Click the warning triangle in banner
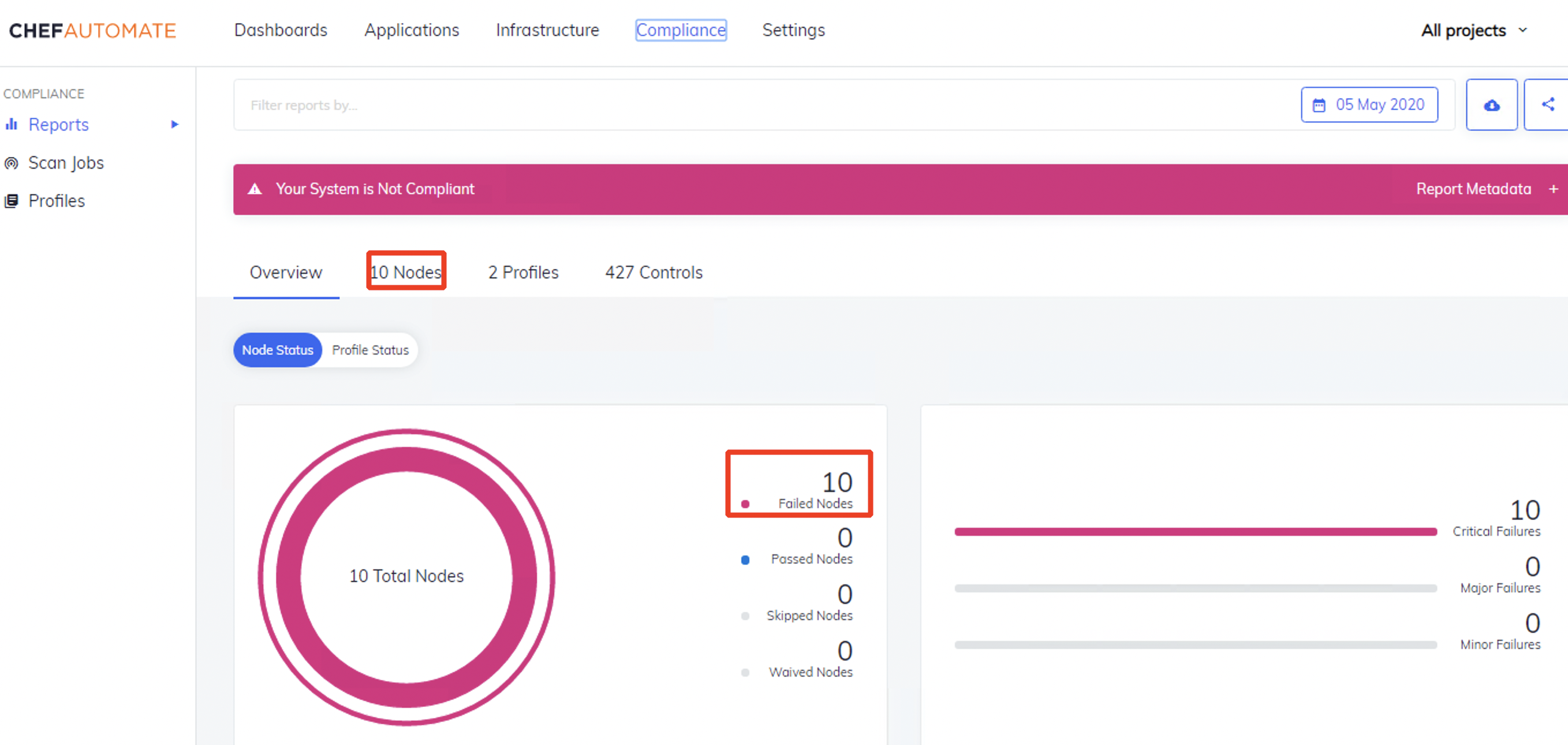 255,189
